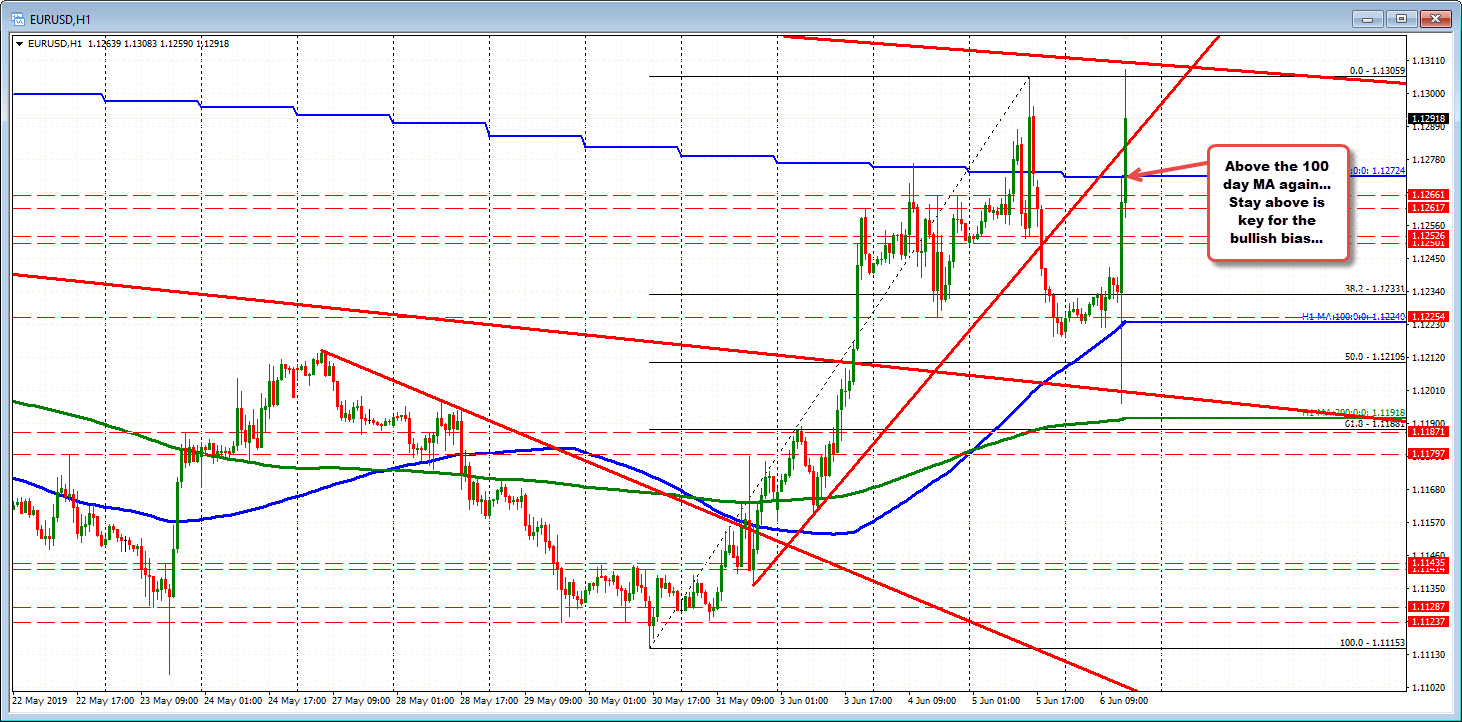Select the red price level label 1.11237
The width and height of the screenshot is (1462, 722).
[1427, 622]
